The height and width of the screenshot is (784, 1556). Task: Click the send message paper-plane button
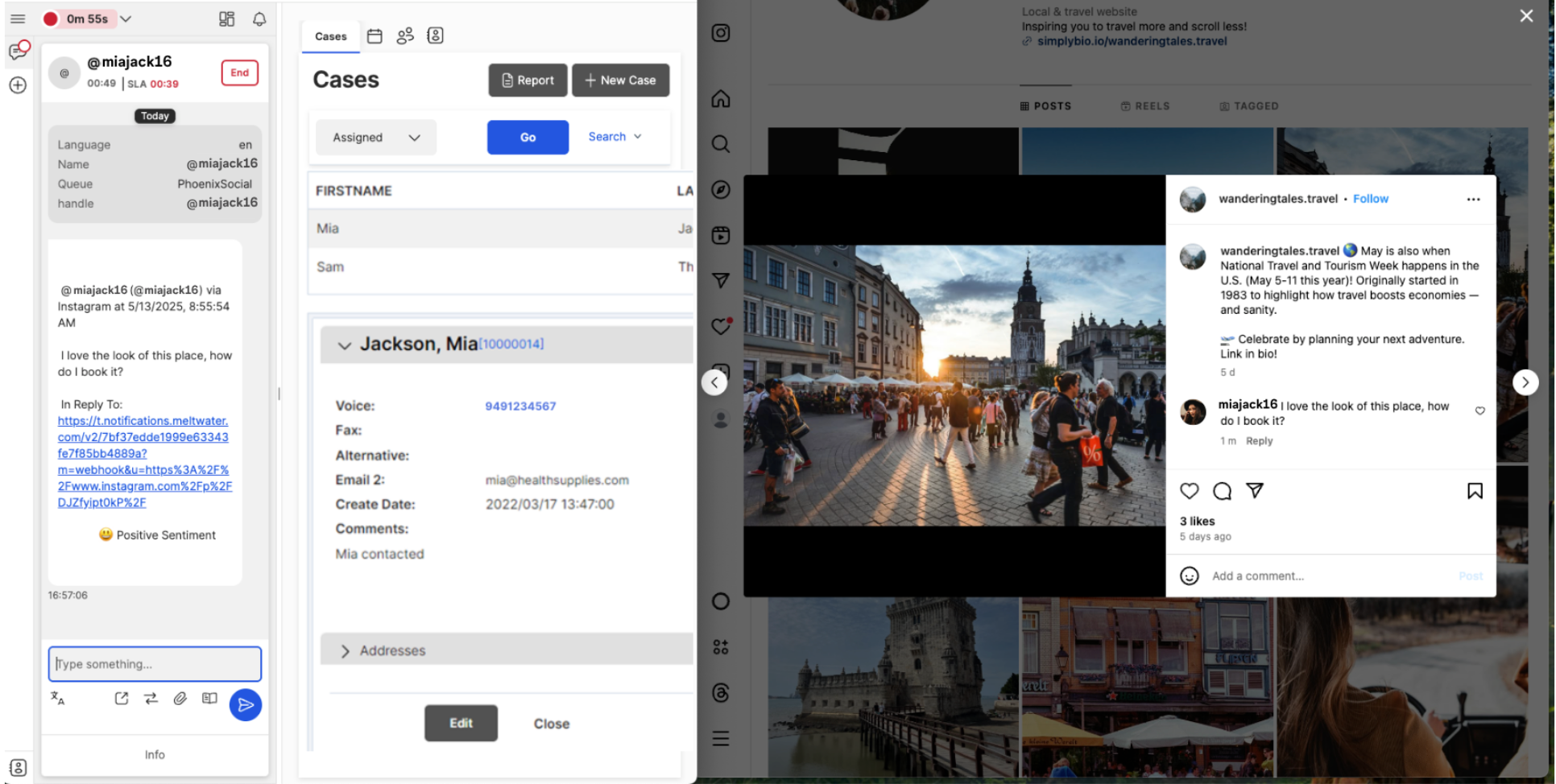click(x=246, y=704)
